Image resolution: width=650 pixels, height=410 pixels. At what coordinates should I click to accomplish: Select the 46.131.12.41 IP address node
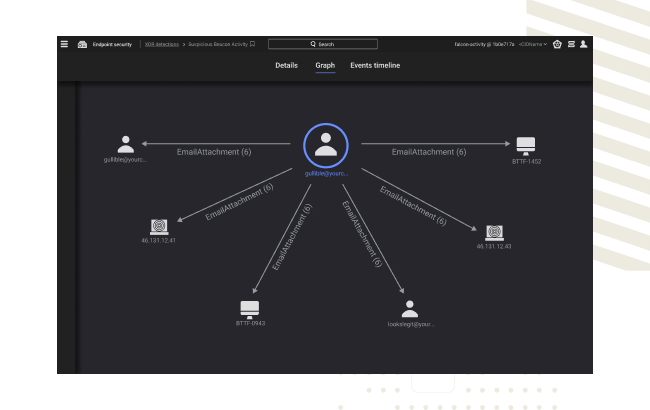(x=159, y=227)
